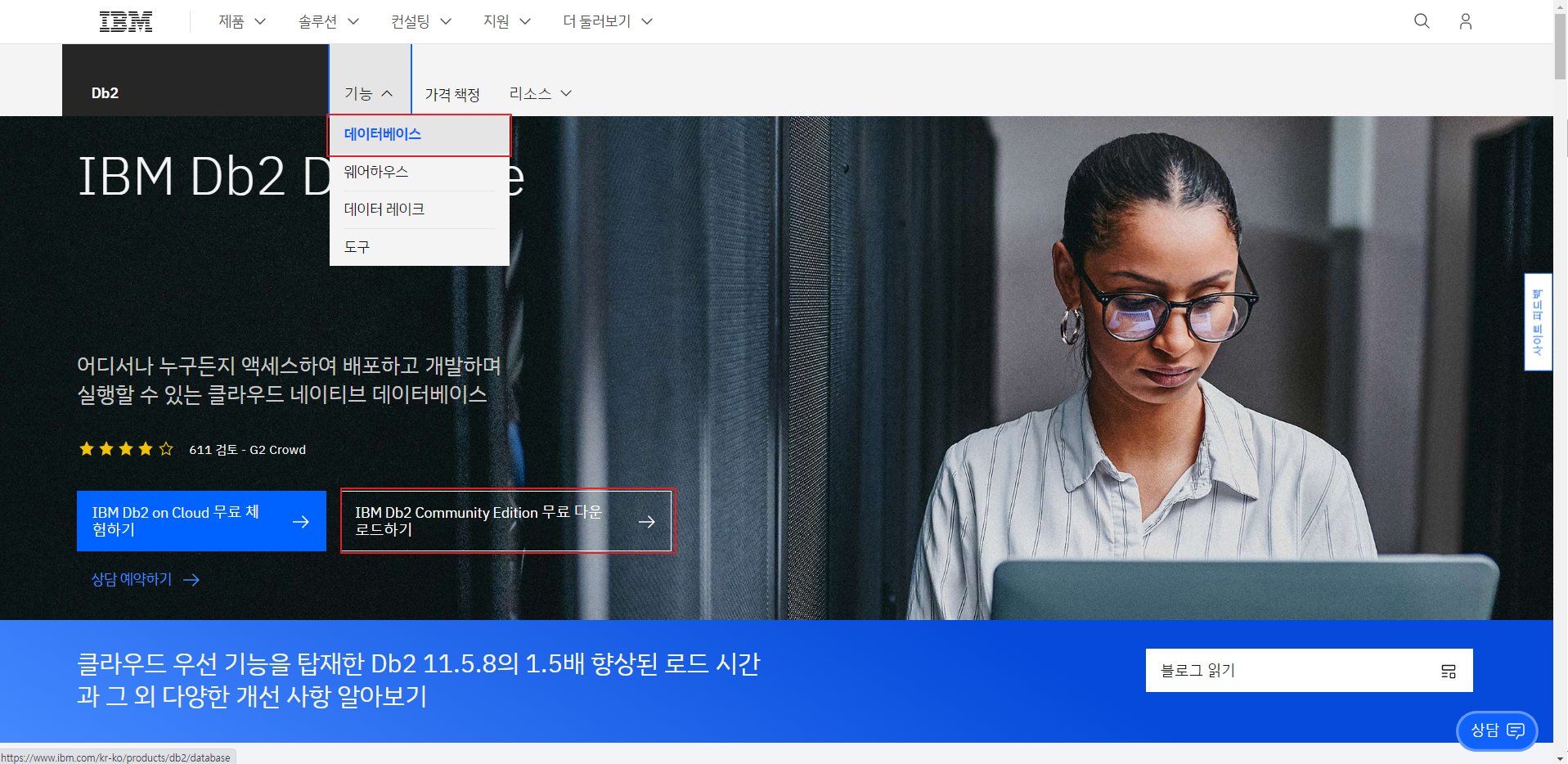The height and width of the screenshot is (764, 1568).
Task: Click the 블로그 읽기 button
Action: (x=1309, y=671)
